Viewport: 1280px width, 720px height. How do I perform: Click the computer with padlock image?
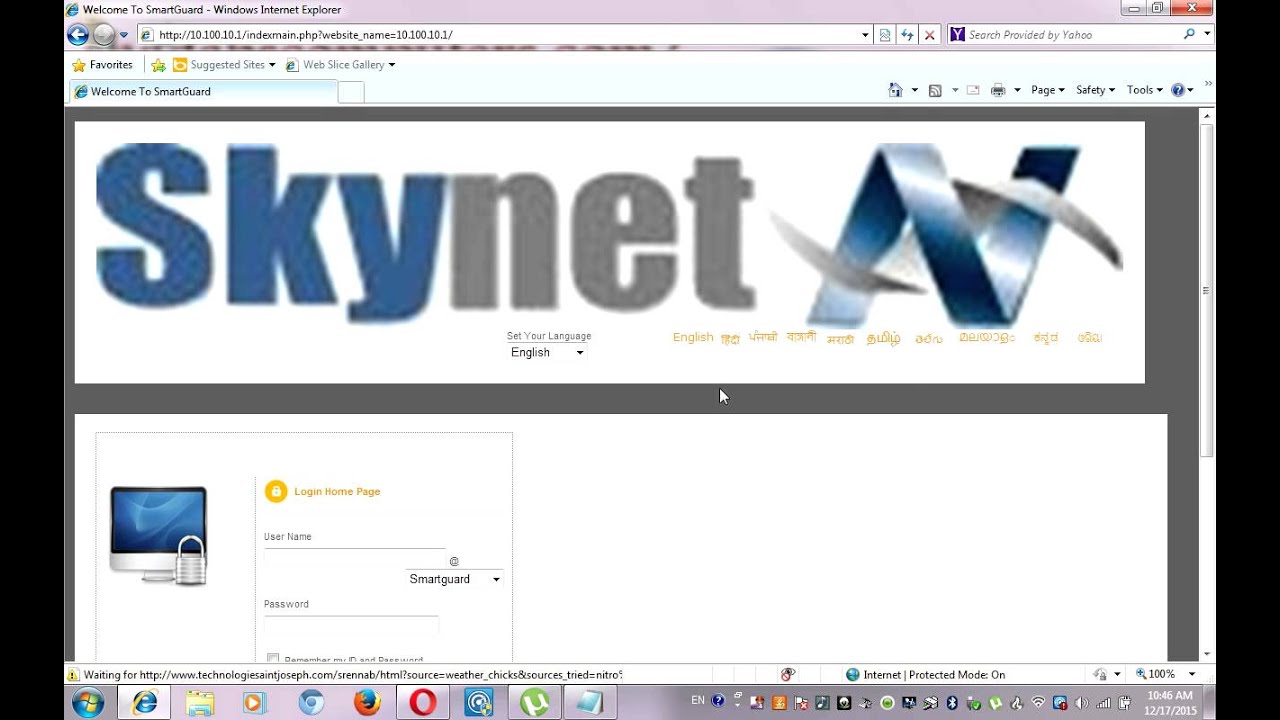click(x=159, y=535)
